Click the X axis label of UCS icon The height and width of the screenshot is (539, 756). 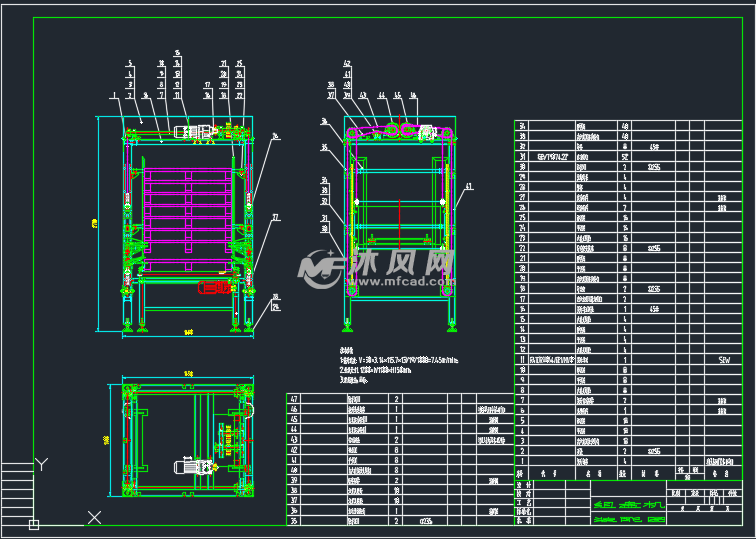(x=93, y=517)
